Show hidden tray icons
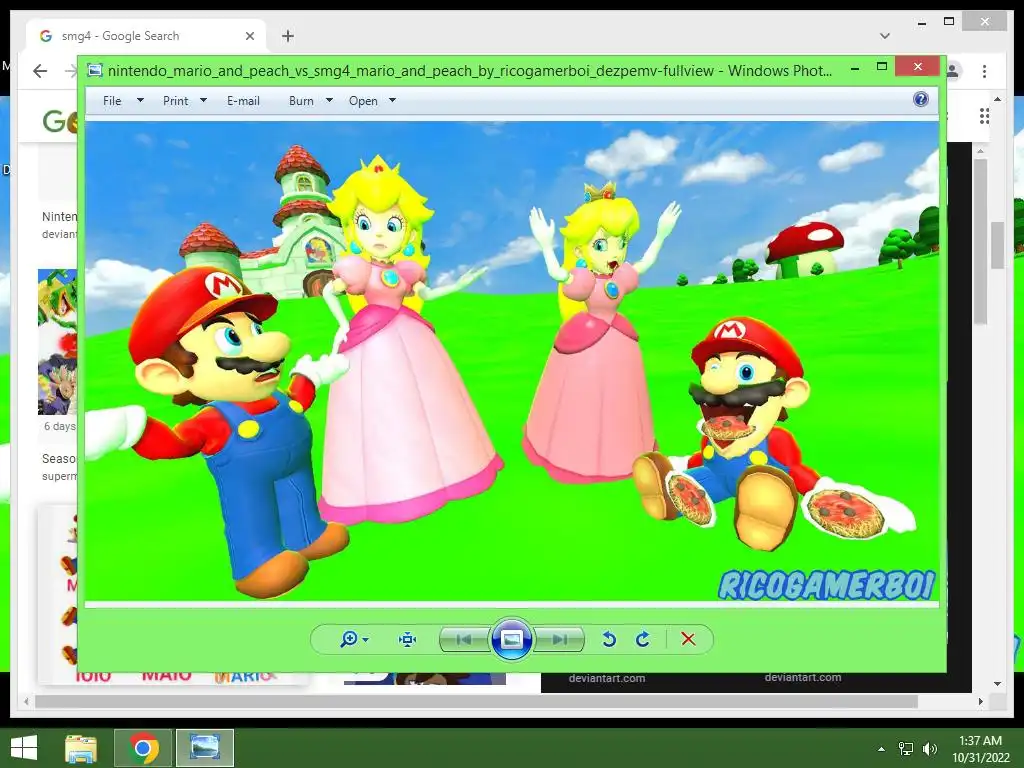This screenshot has width=1024, height=768. tap(881, 748)
